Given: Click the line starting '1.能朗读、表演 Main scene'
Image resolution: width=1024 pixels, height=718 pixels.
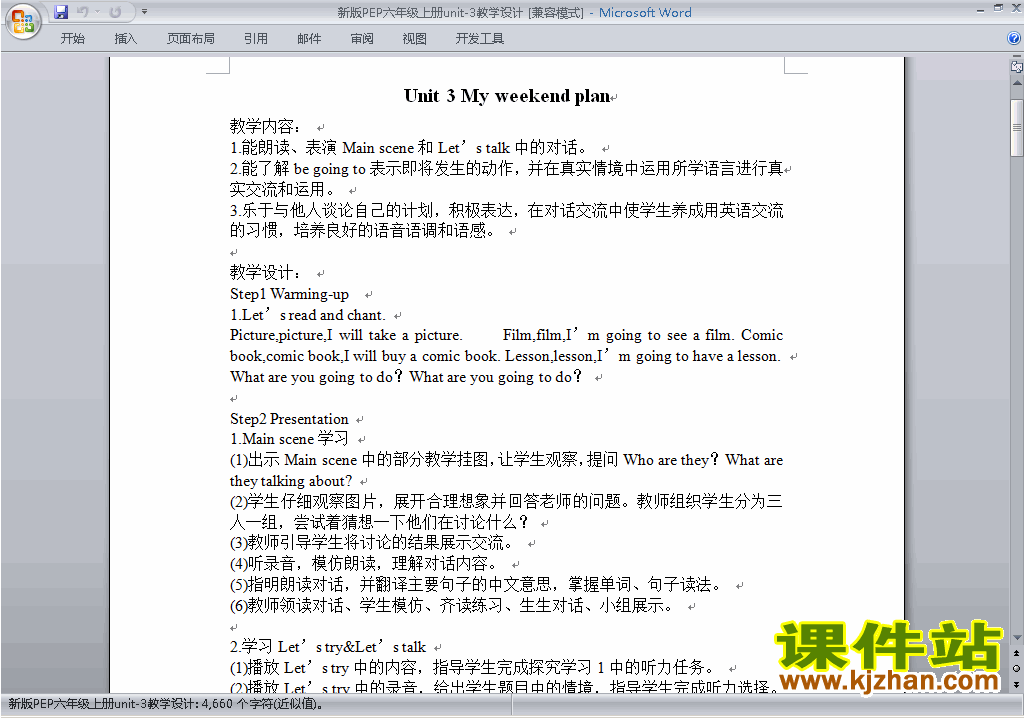Looking at the screenshot, I should (x=409, y=148).
